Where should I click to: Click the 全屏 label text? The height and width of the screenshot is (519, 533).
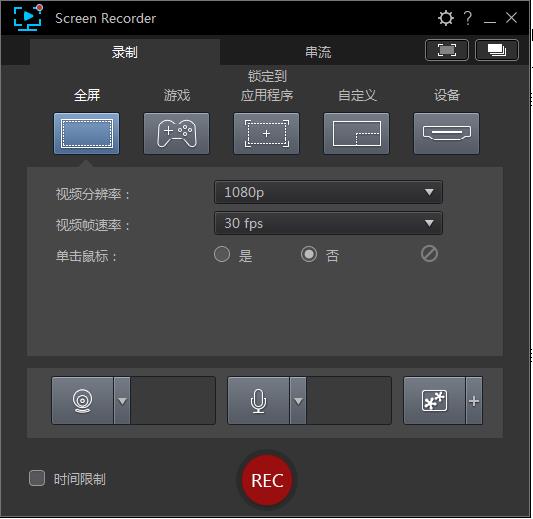point(87,95)
